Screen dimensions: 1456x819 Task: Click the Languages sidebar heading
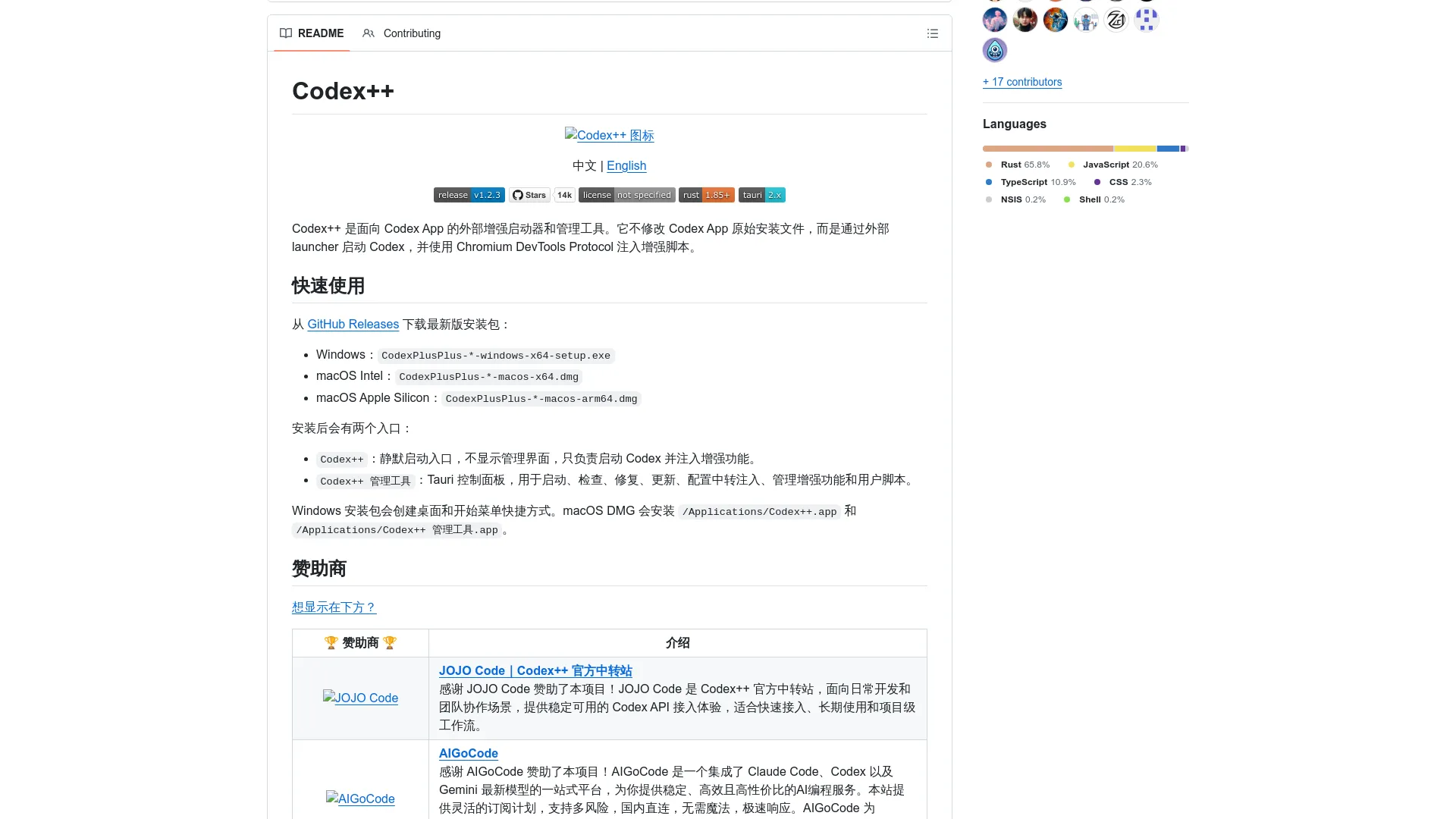pos(1015,124)
